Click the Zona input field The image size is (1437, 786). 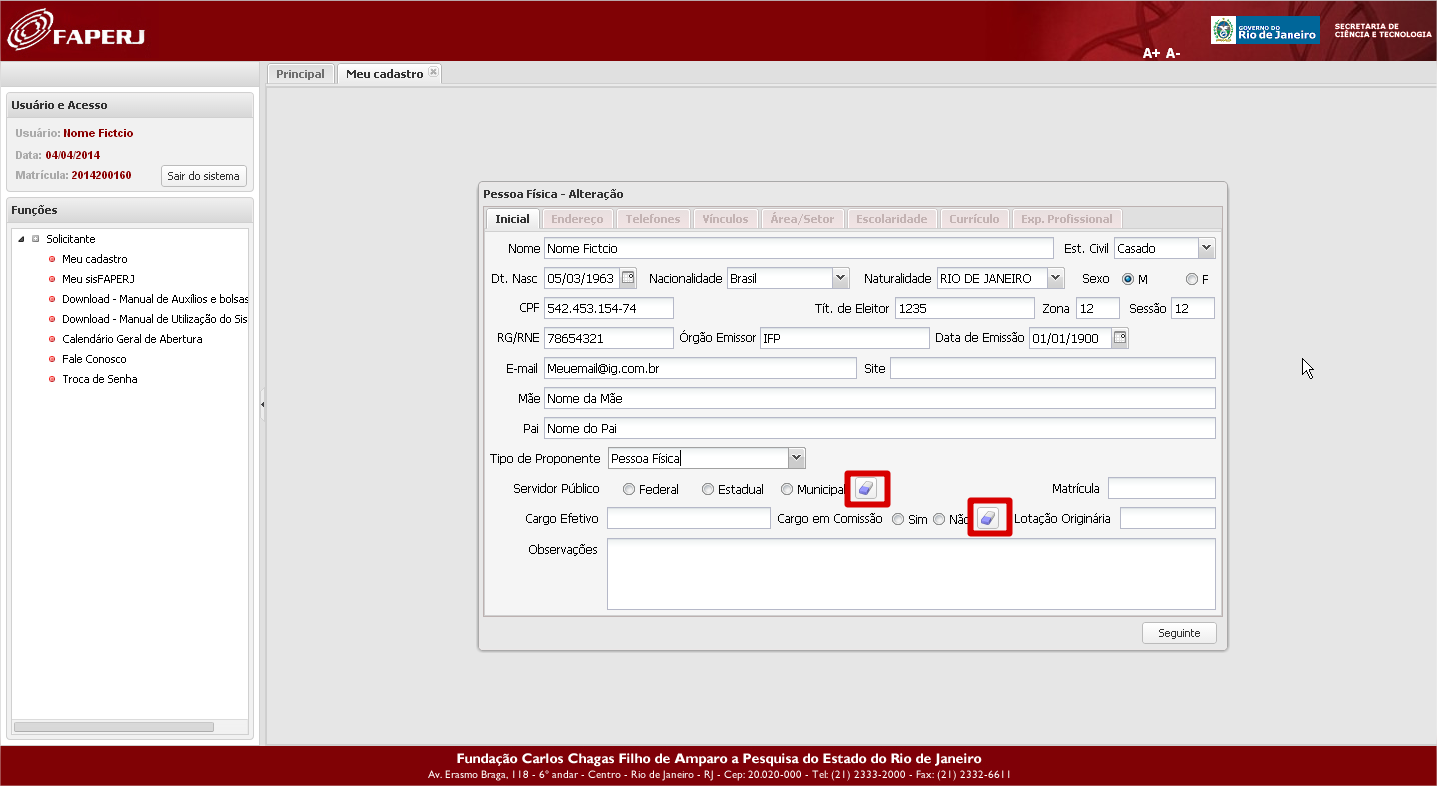(1097, 308)
